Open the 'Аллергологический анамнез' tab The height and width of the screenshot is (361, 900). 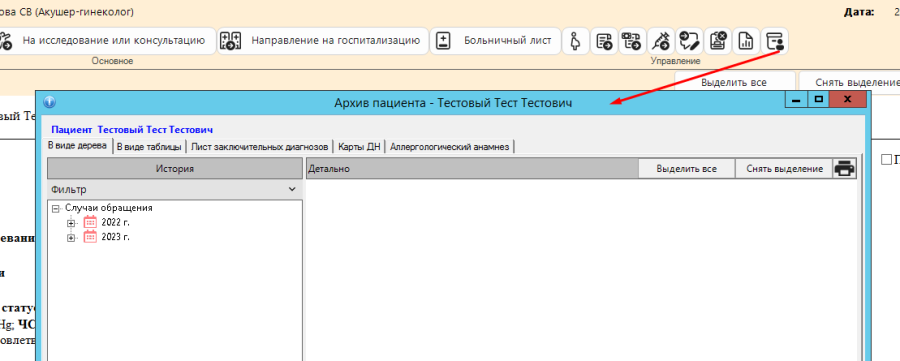[x=449, y=147]
